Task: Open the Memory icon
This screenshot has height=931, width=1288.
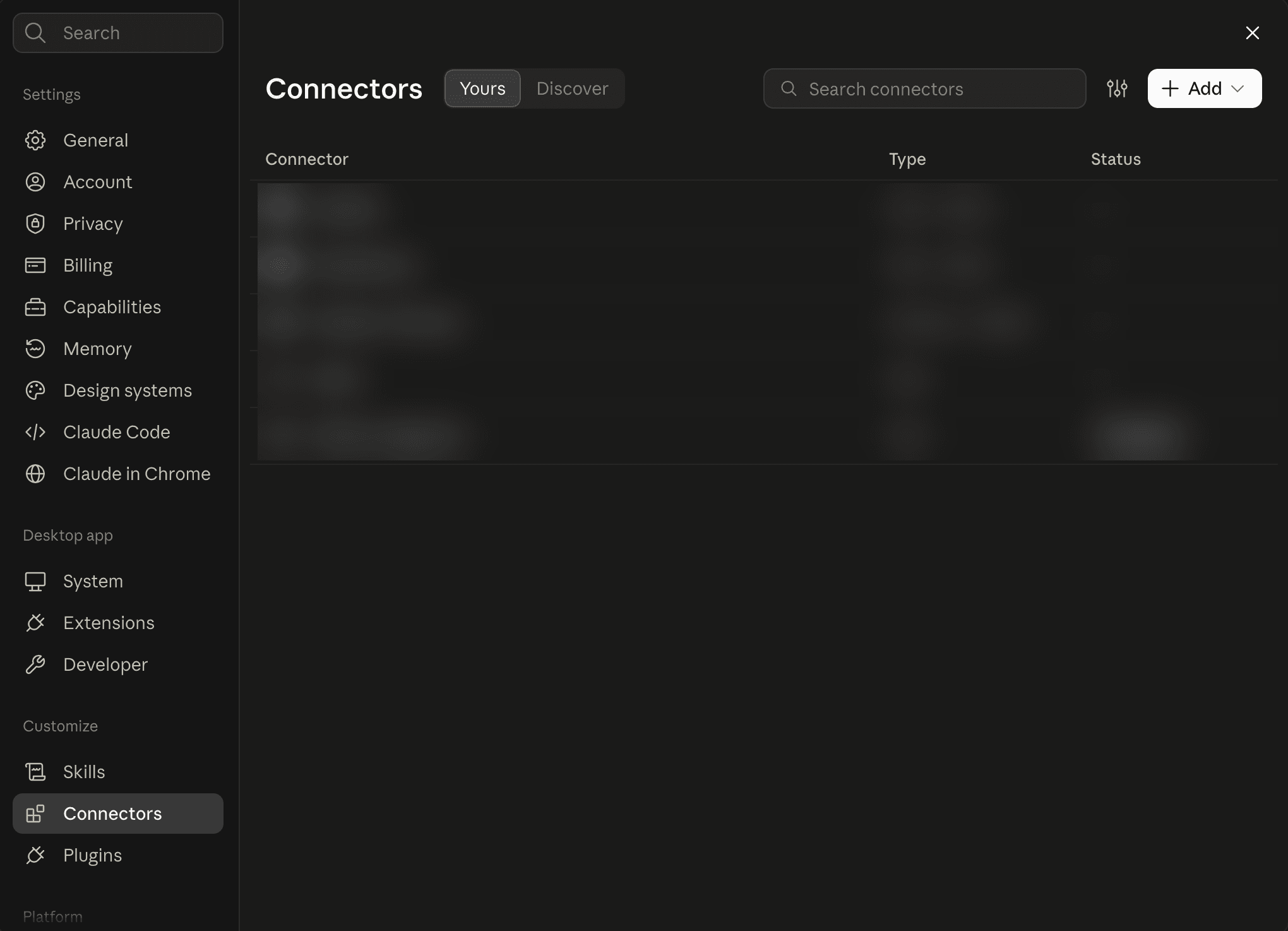Action: point(35,349)
